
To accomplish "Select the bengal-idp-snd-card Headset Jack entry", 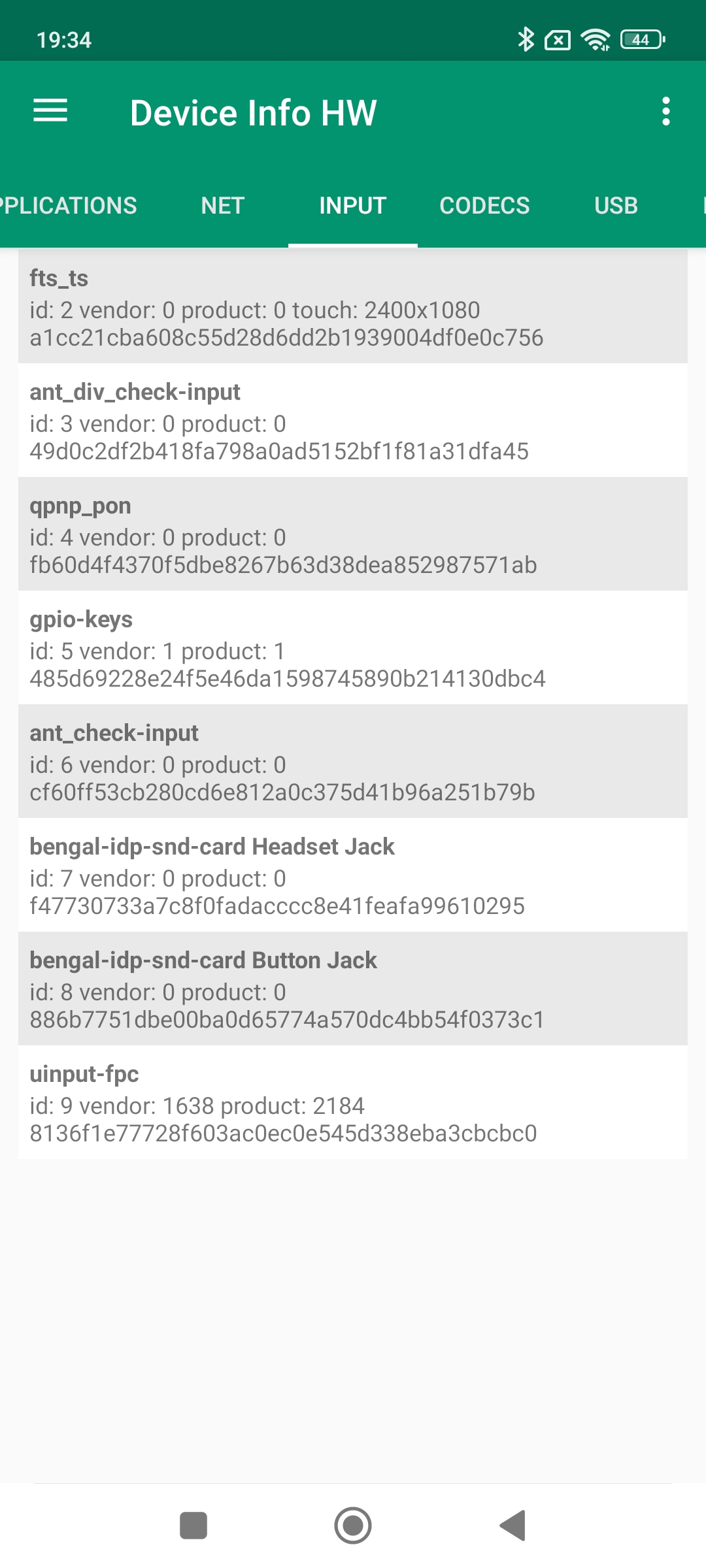I will coord(353,875).
